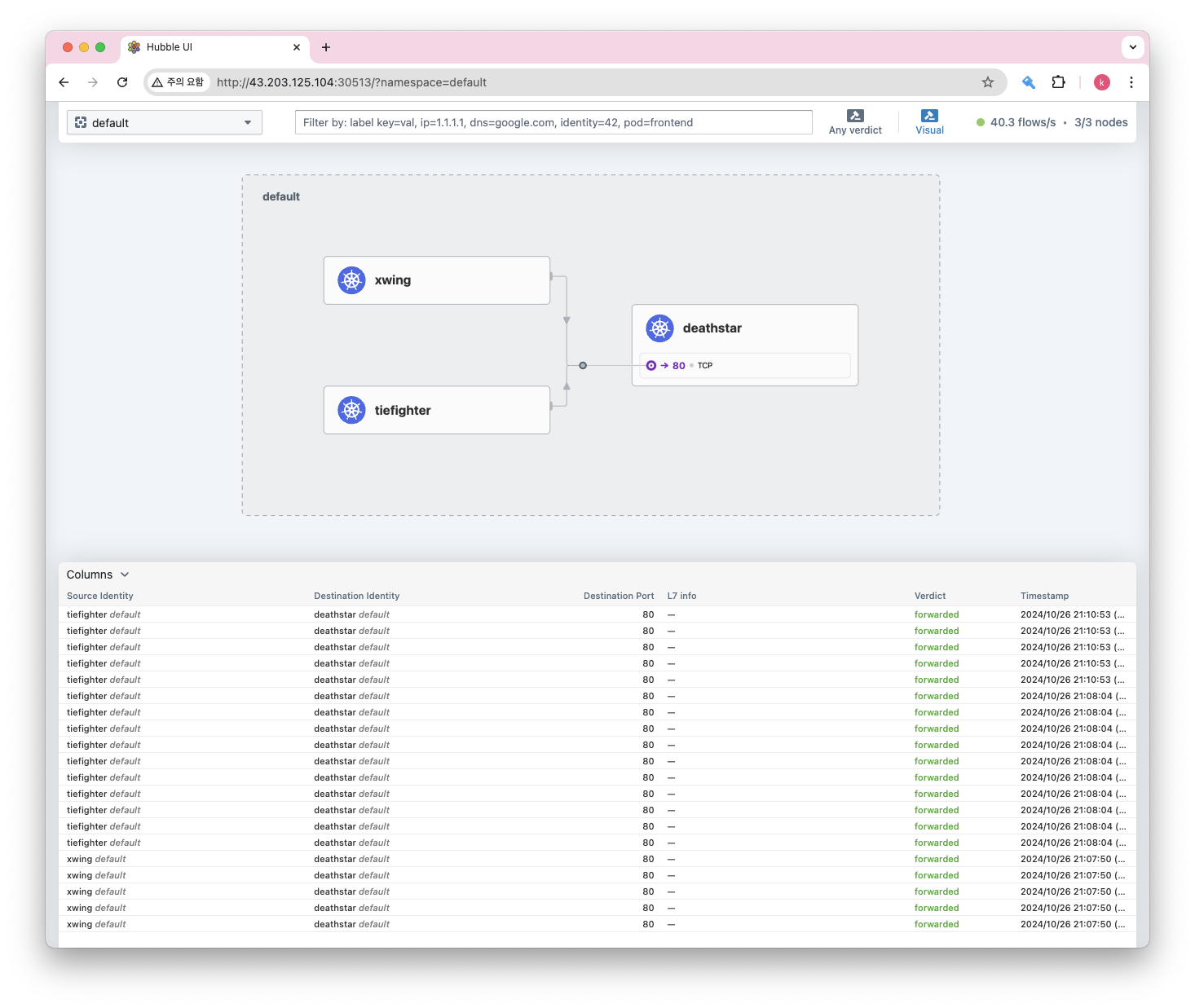Bookmark this page with star icon

coord(988,82)
